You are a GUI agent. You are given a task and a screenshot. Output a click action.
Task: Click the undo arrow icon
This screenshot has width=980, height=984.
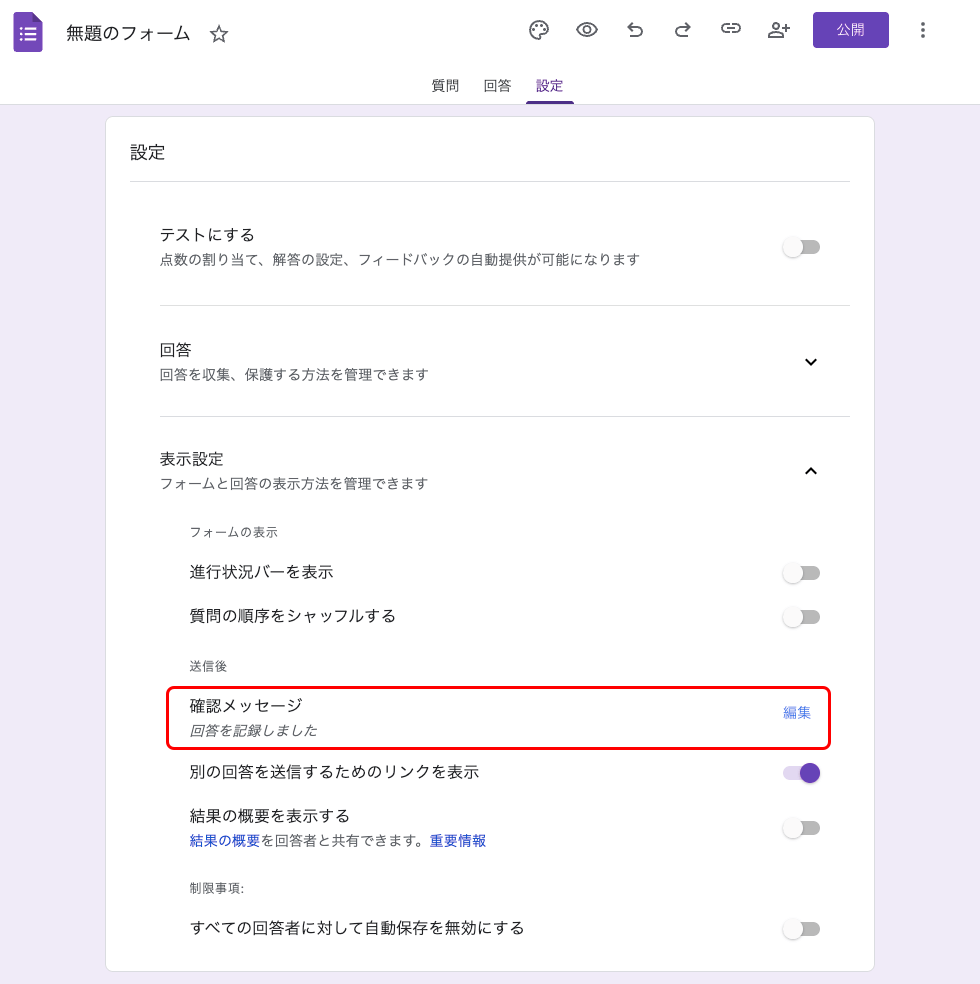click(x=635, y=30)
